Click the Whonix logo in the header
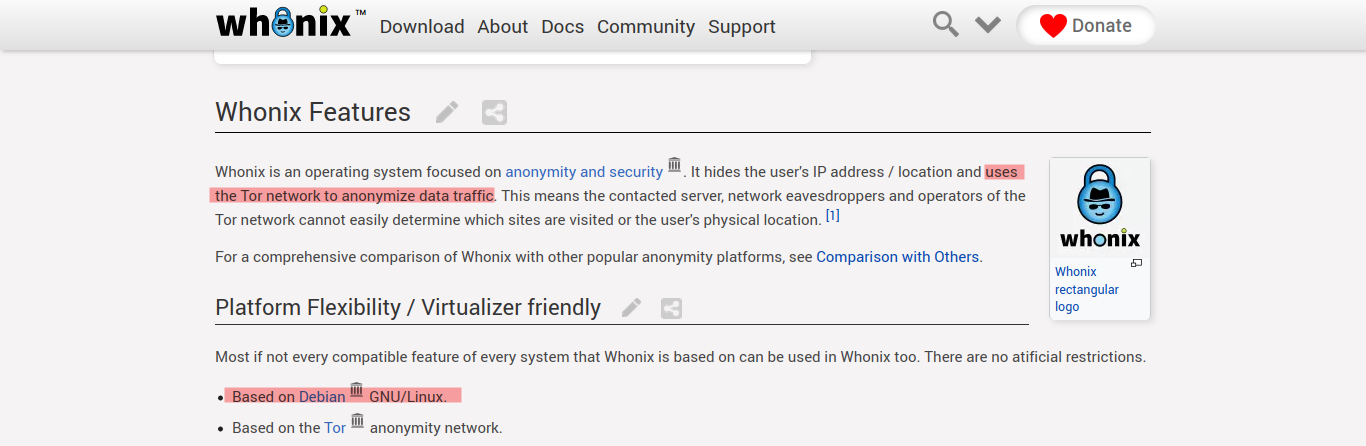1366x446 pixels. click(291, 24)
